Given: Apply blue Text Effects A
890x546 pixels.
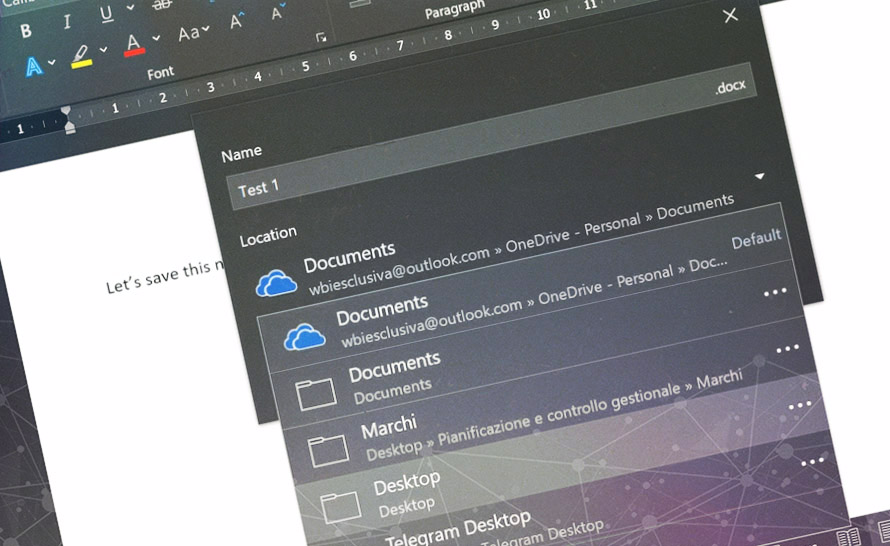Looking at the screenshot, I should 33,67.
